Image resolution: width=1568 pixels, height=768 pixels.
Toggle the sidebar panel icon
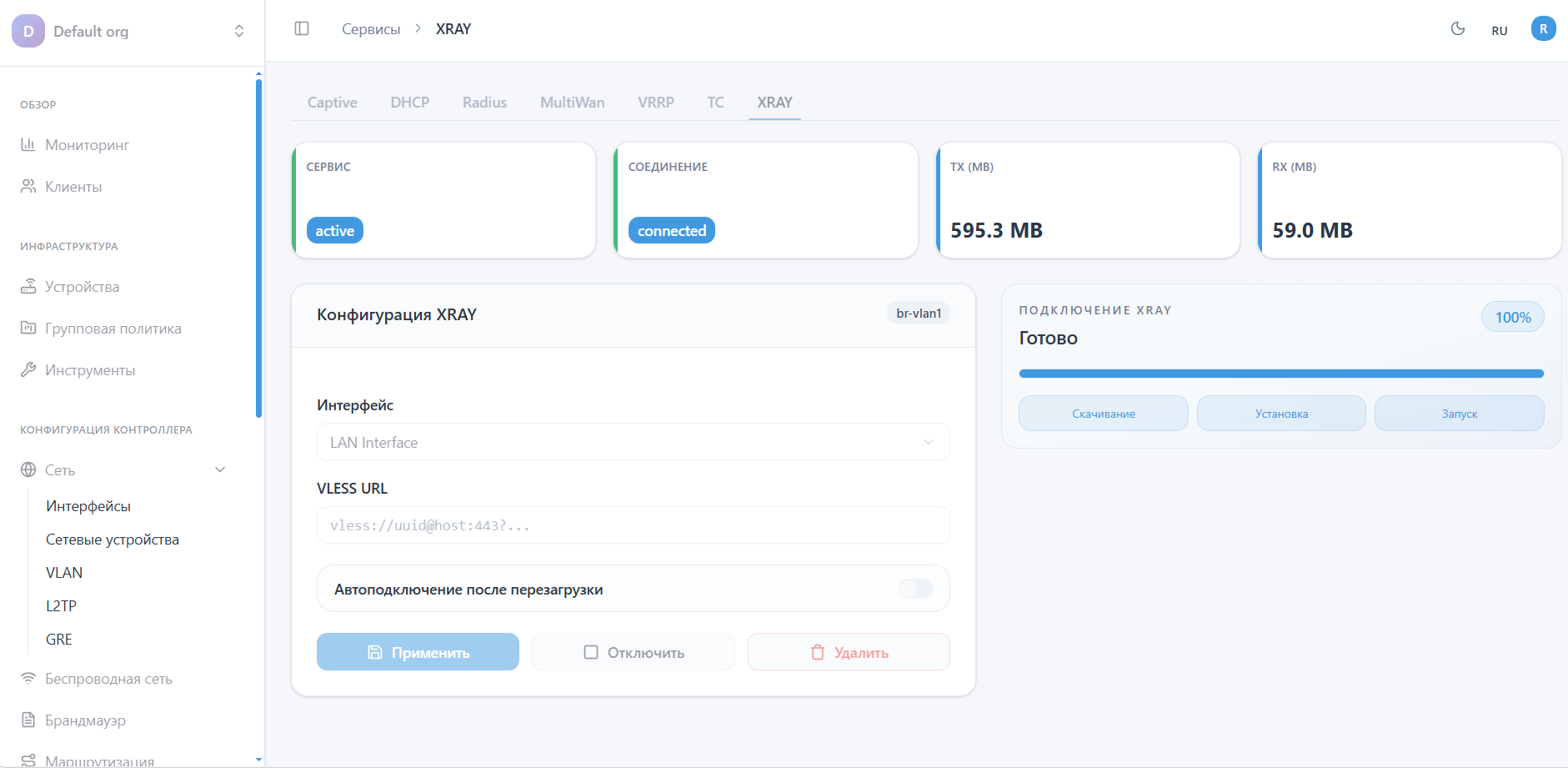tap(302, 29)
